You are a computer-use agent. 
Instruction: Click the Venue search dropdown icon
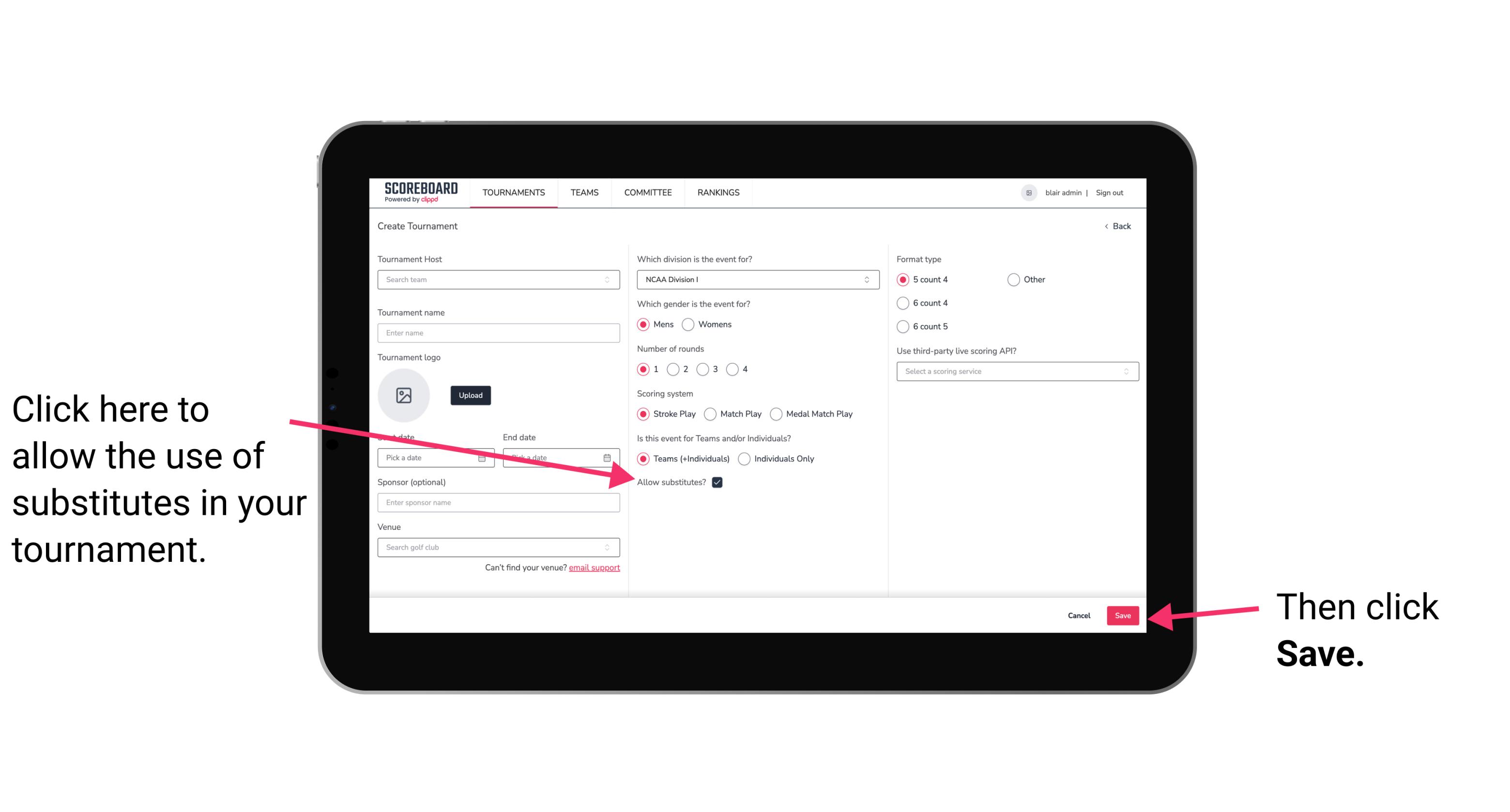point(611,548)
